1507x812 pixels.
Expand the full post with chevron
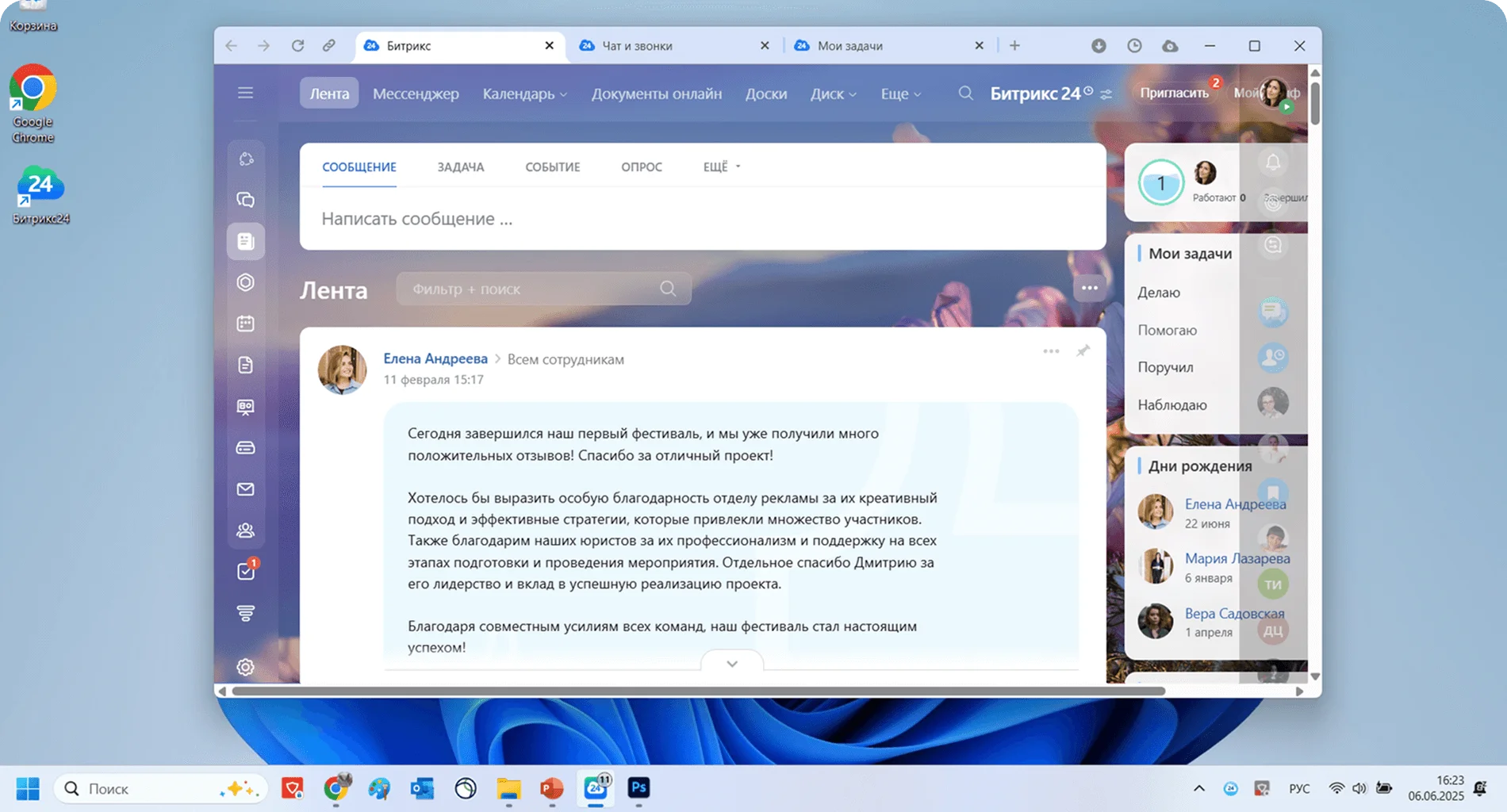pyautogui.click(x=731, y=664)
